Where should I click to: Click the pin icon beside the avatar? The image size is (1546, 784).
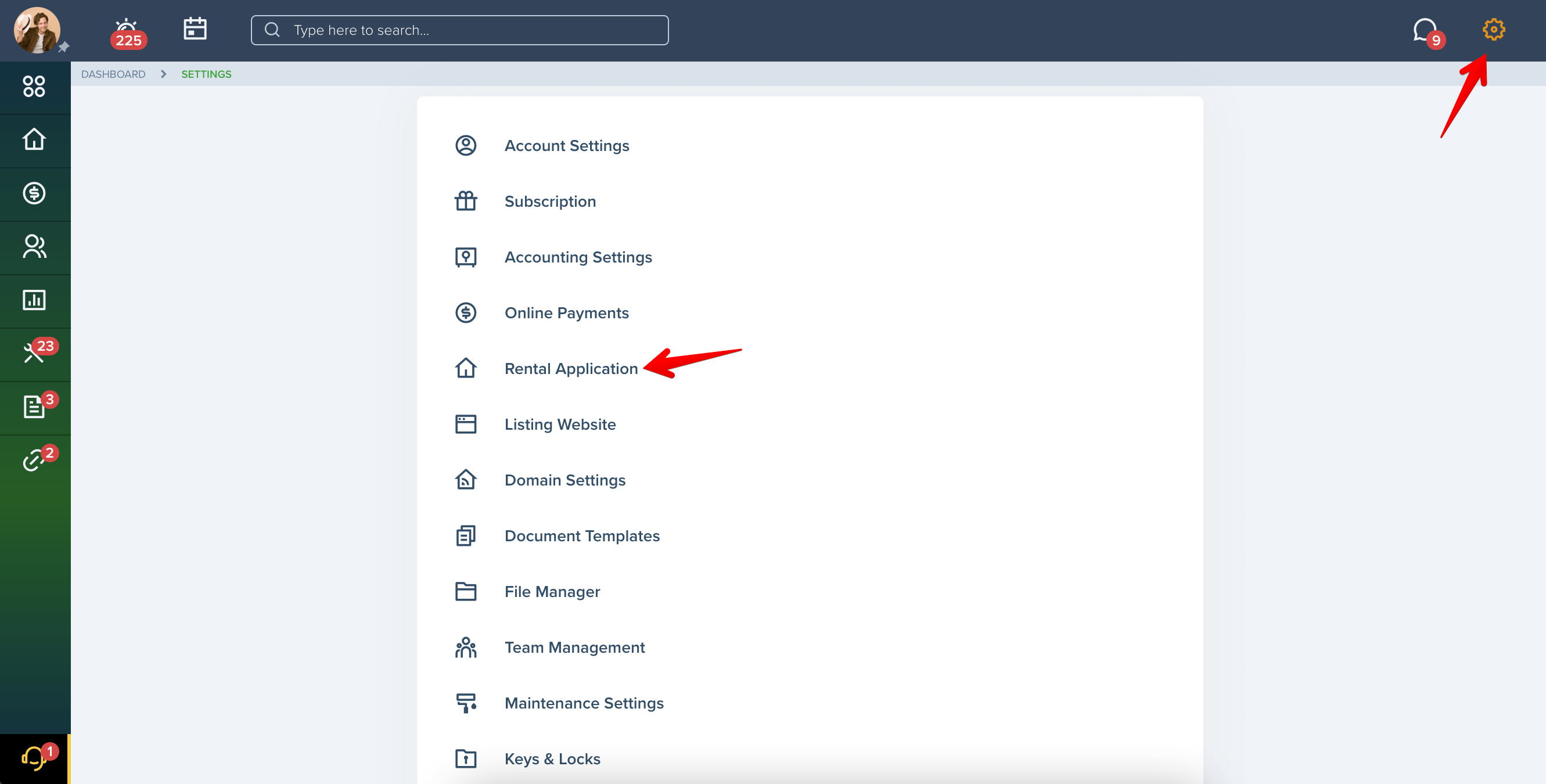tap(64, 47)
